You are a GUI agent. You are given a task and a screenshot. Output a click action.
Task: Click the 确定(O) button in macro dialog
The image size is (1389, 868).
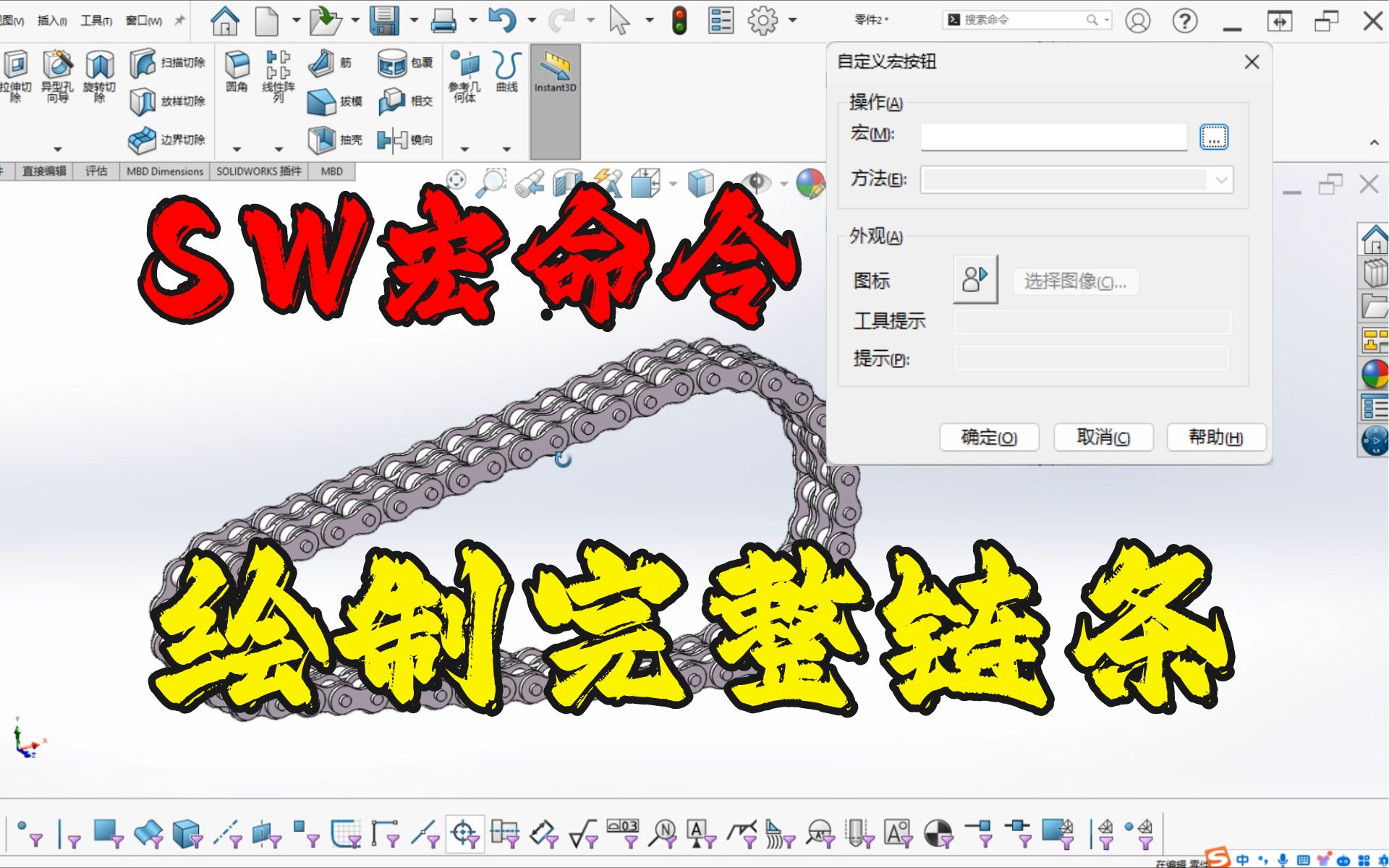(988, 437)
